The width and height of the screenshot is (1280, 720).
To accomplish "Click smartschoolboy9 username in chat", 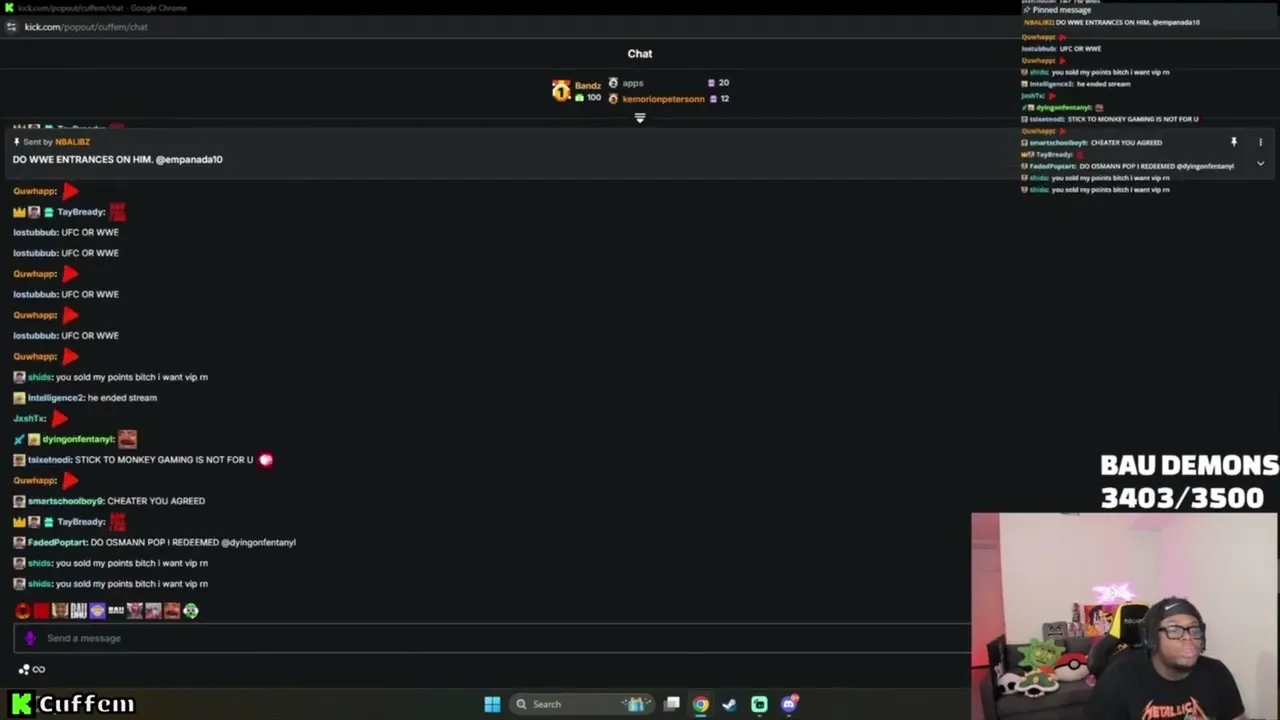I will click(x=65, y=501).
